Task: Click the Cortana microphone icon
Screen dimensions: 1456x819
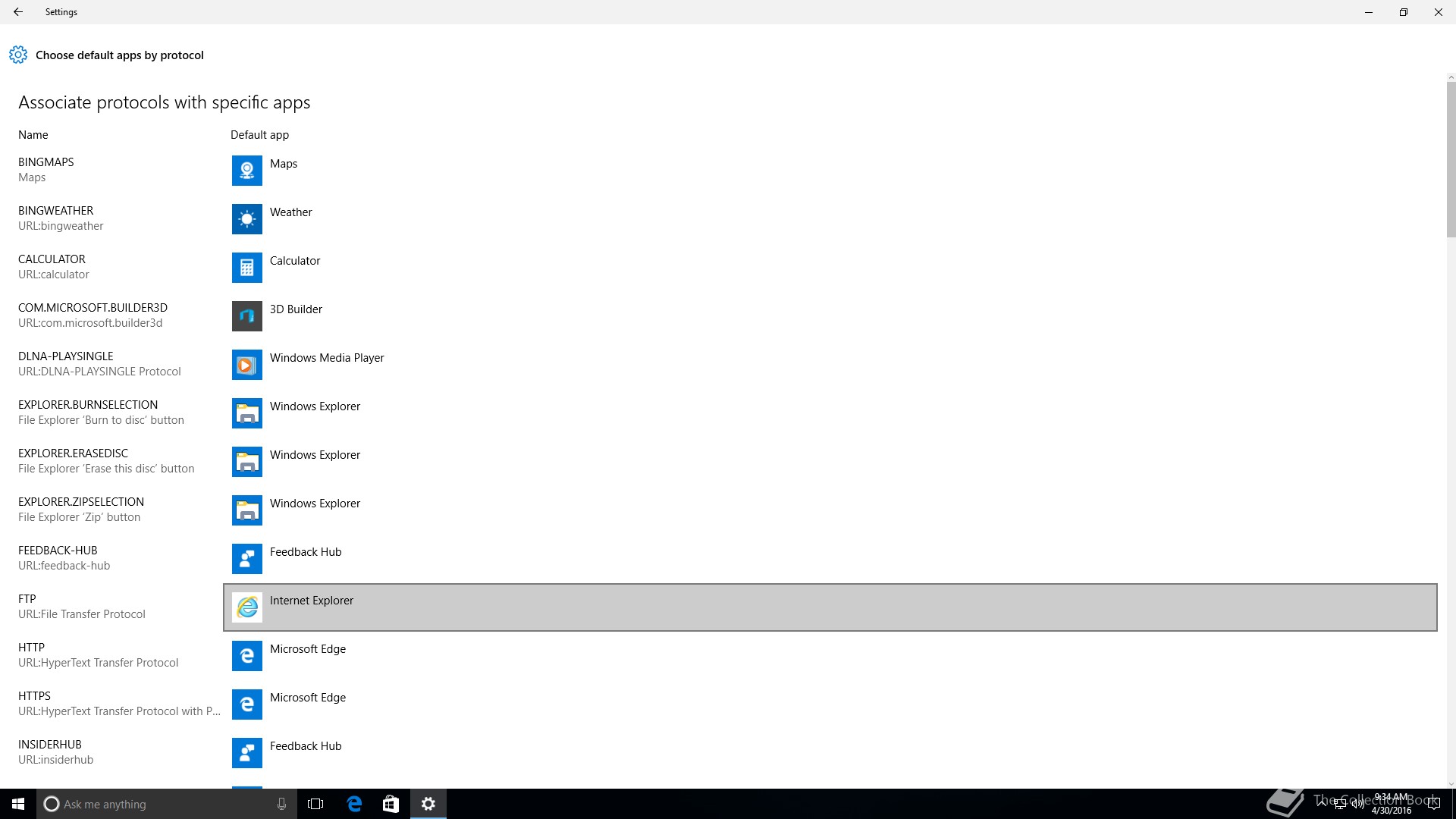Action: pos(281,804)
